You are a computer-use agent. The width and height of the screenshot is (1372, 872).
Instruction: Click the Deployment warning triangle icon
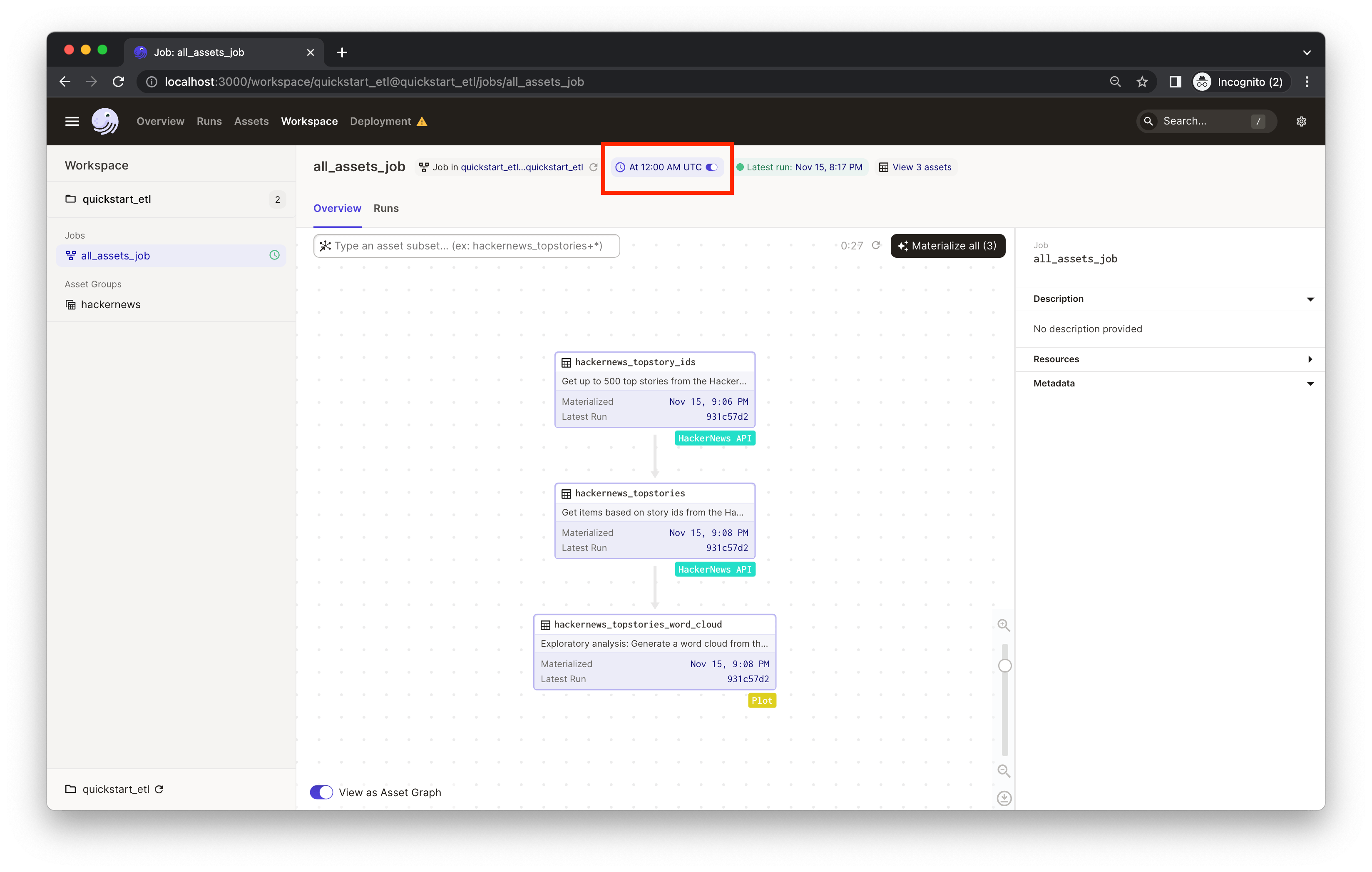point(422,122)
